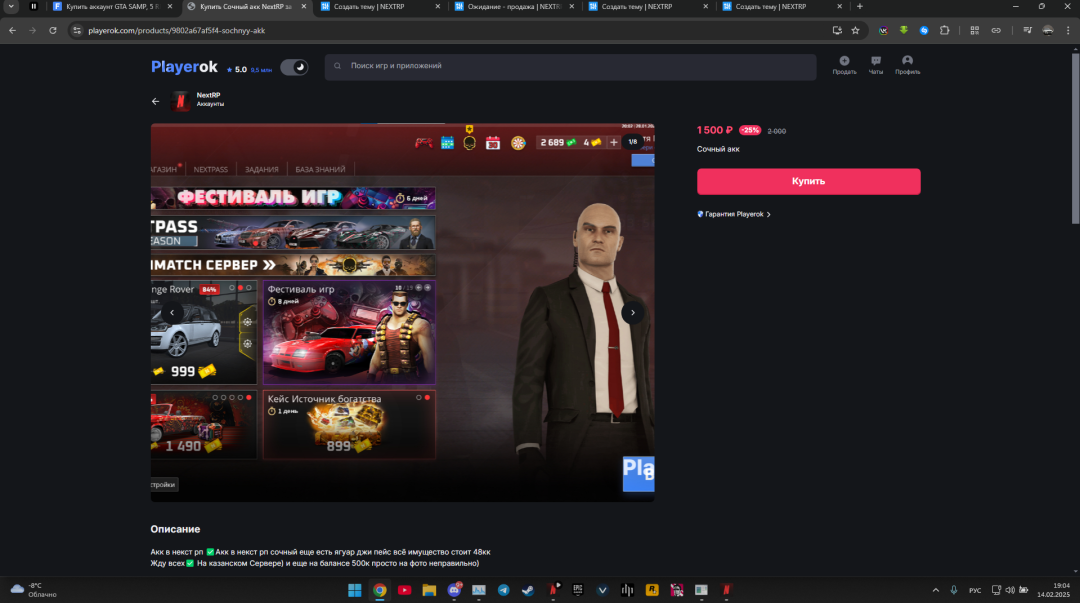Open the Чаты (Chats) icon
This screenshot has width=1080, height=603.
tap(876, 65)
